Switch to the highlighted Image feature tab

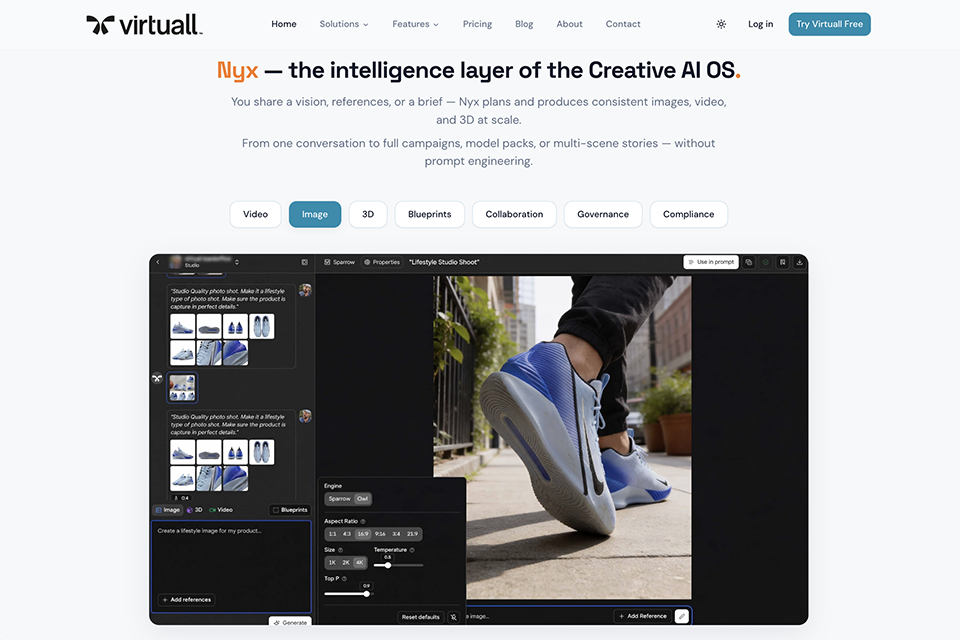coord(315,214)
